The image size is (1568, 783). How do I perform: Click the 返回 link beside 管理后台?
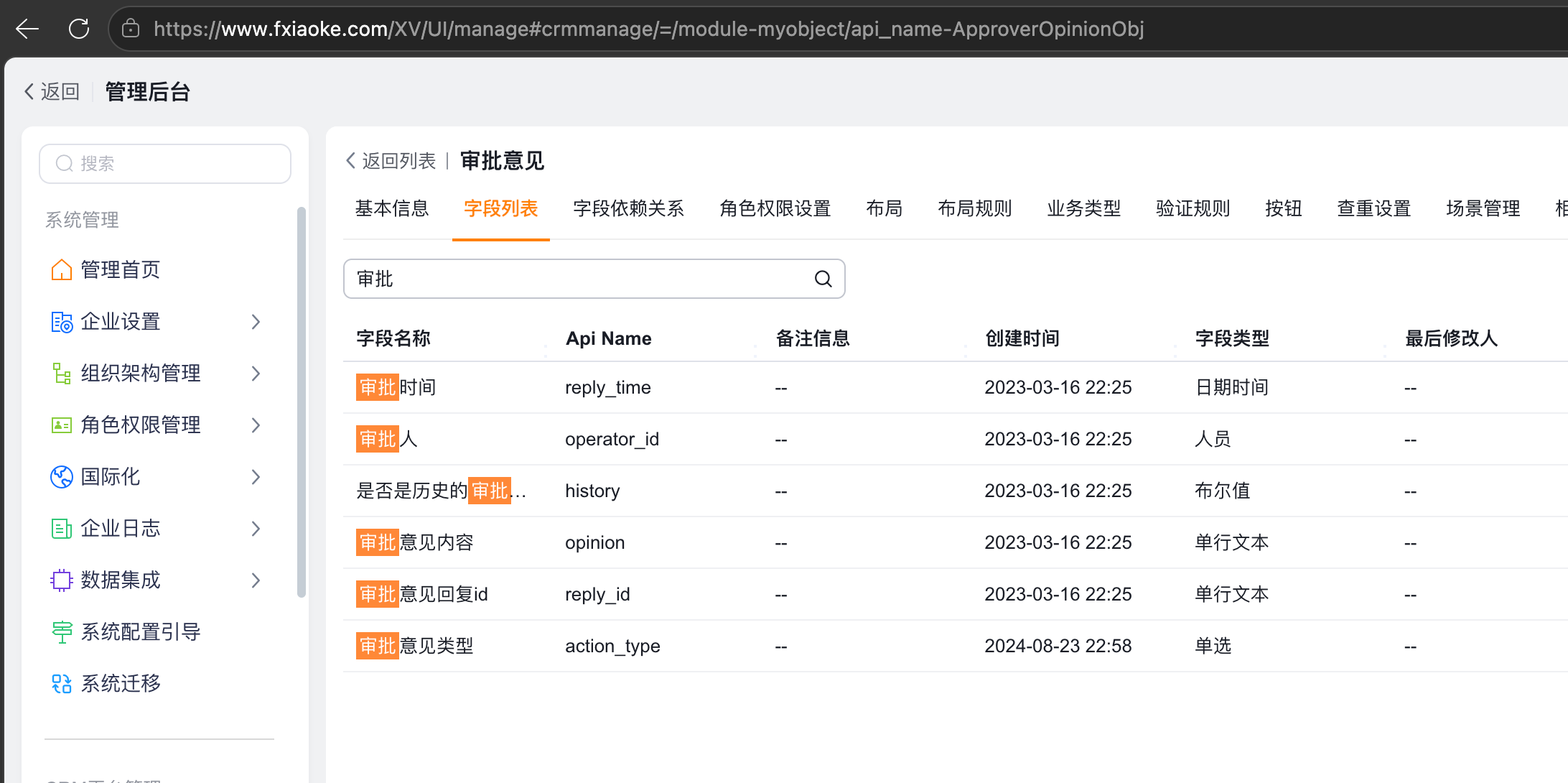(52, 92)
